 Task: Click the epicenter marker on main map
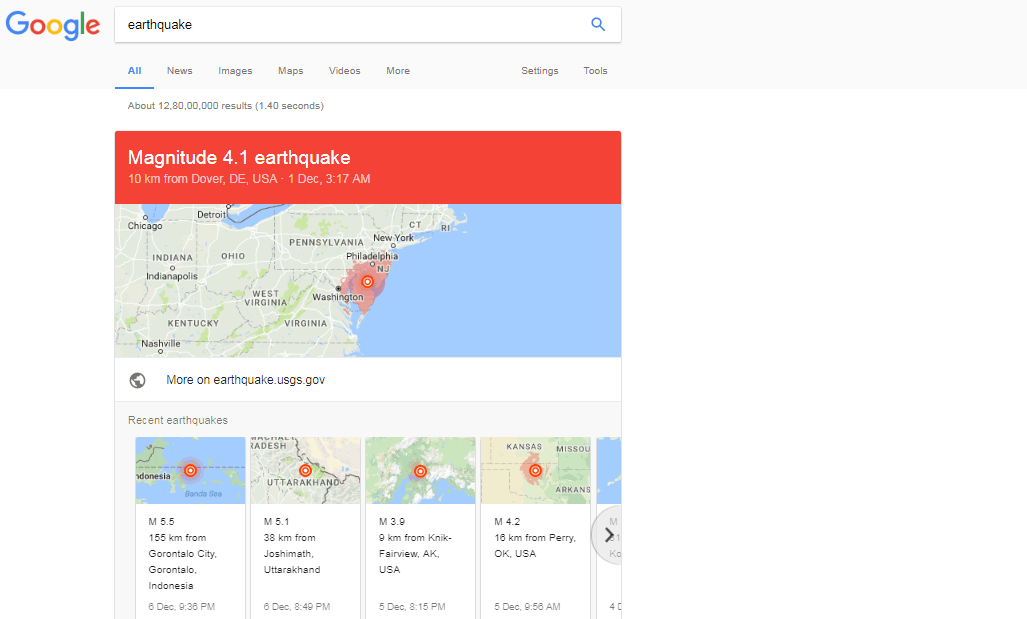point(367,282)
